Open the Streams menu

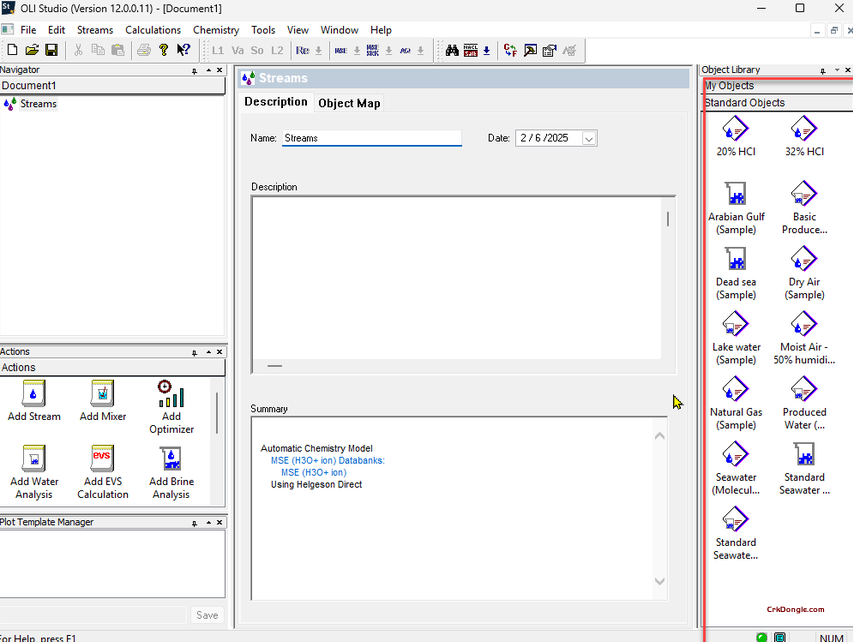pos(95,30)
